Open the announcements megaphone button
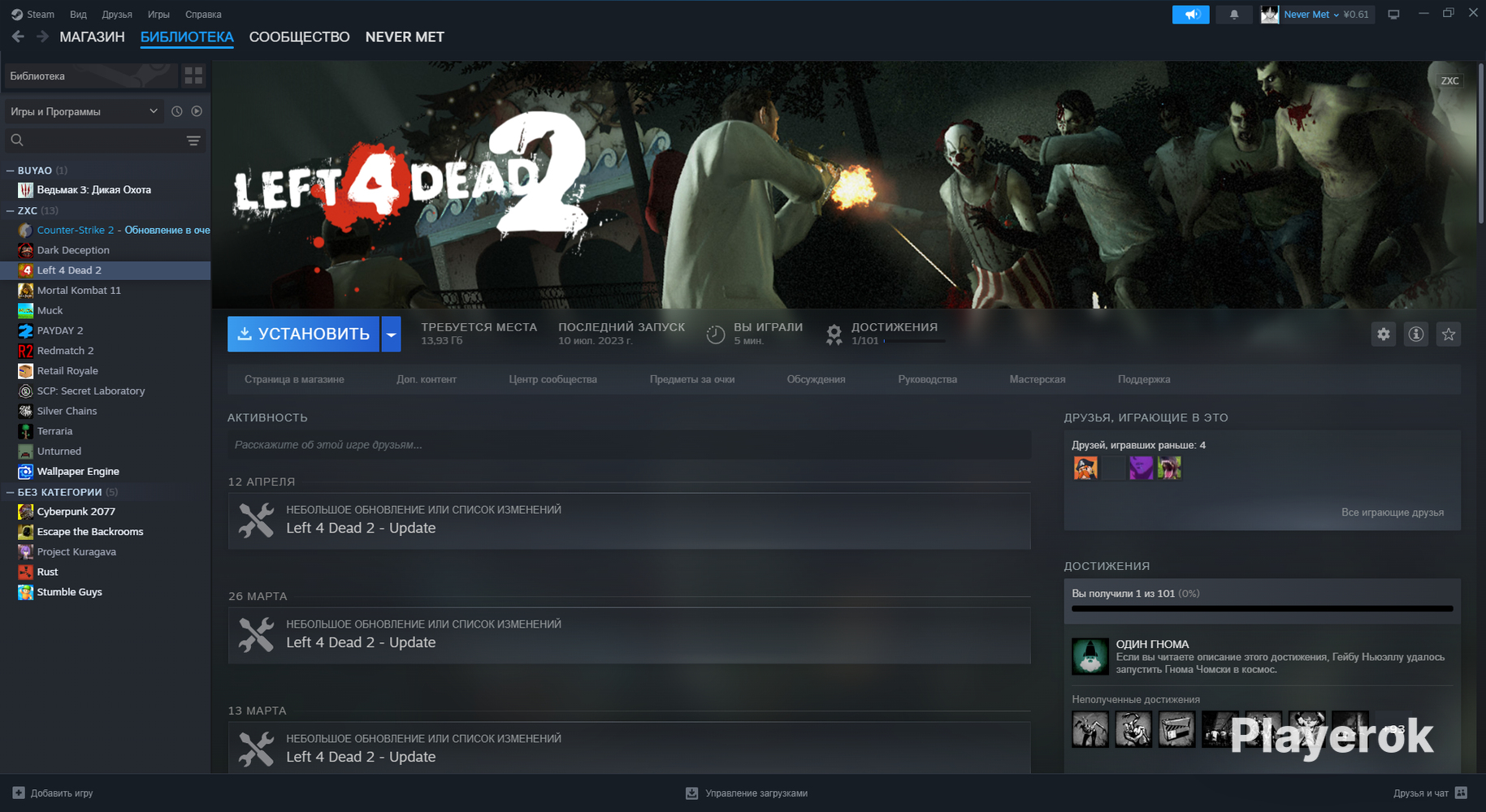1486x812 pixels. tap(1191, 15)
